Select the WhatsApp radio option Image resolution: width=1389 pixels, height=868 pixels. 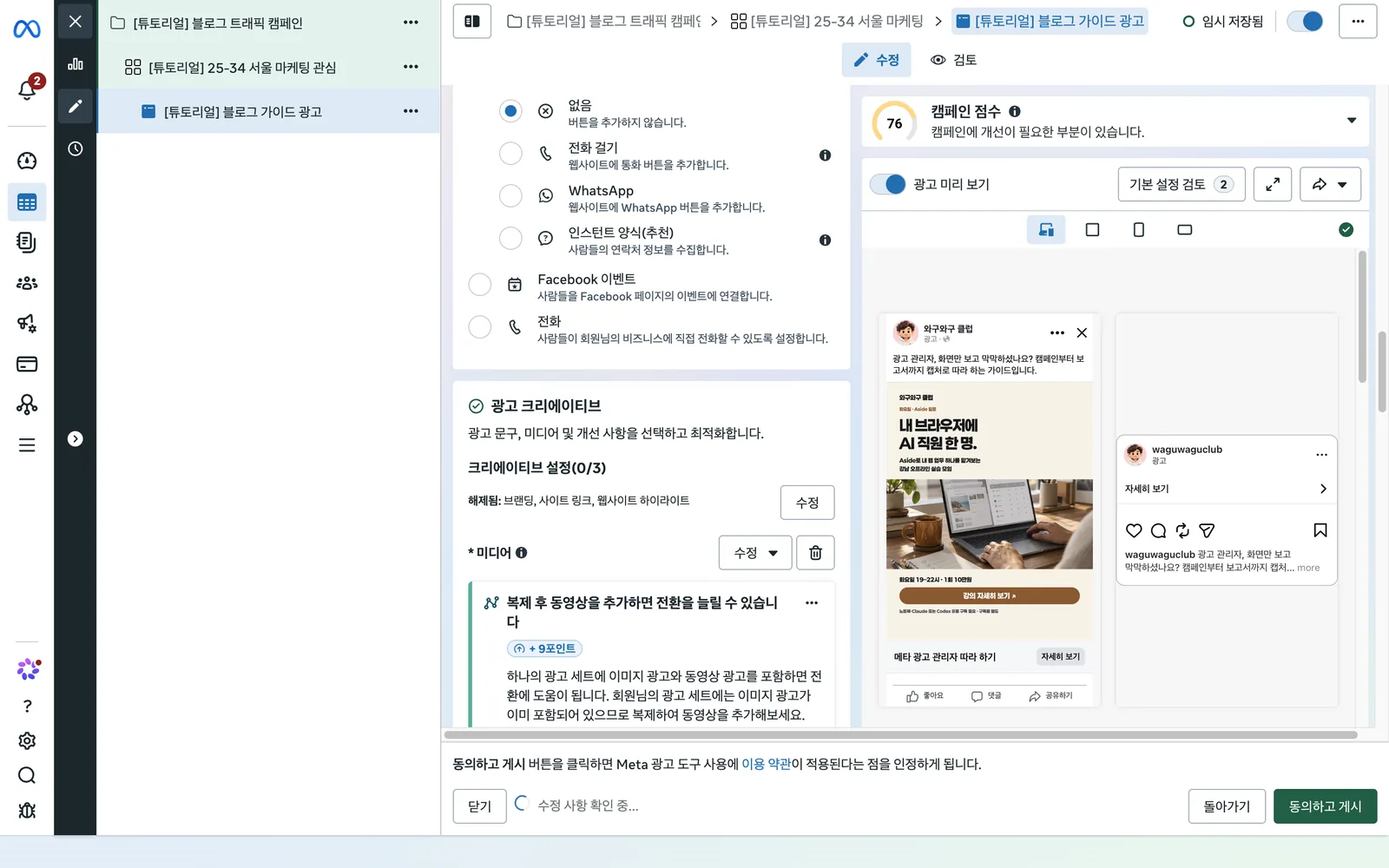[510, 196]
